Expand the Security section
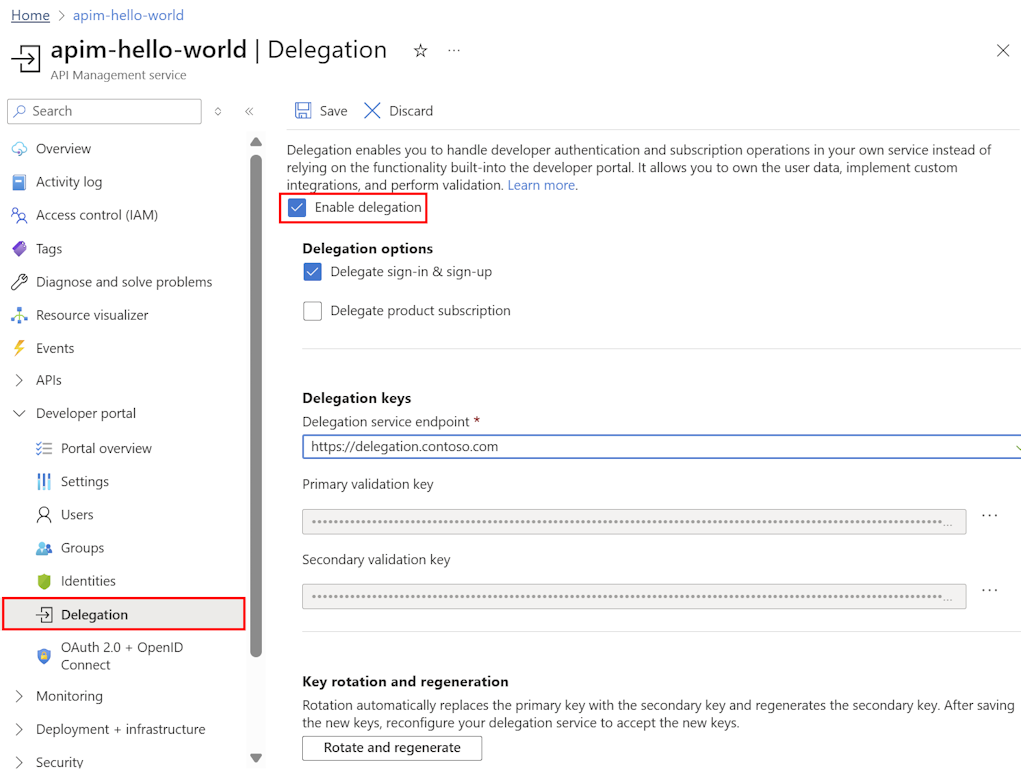 coord(20,760)
